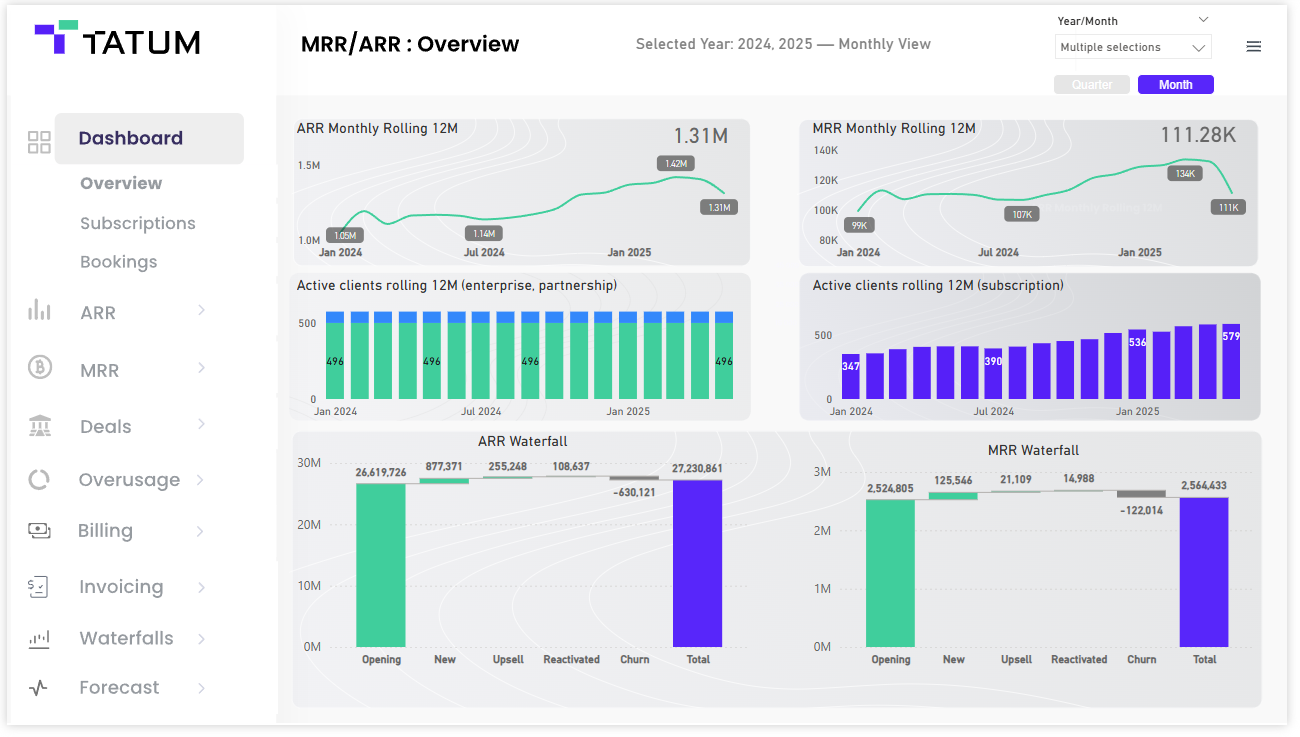Open the Subscriptions page
Image resolution: width=1300 pixels, height=737 pixels.
137,223
